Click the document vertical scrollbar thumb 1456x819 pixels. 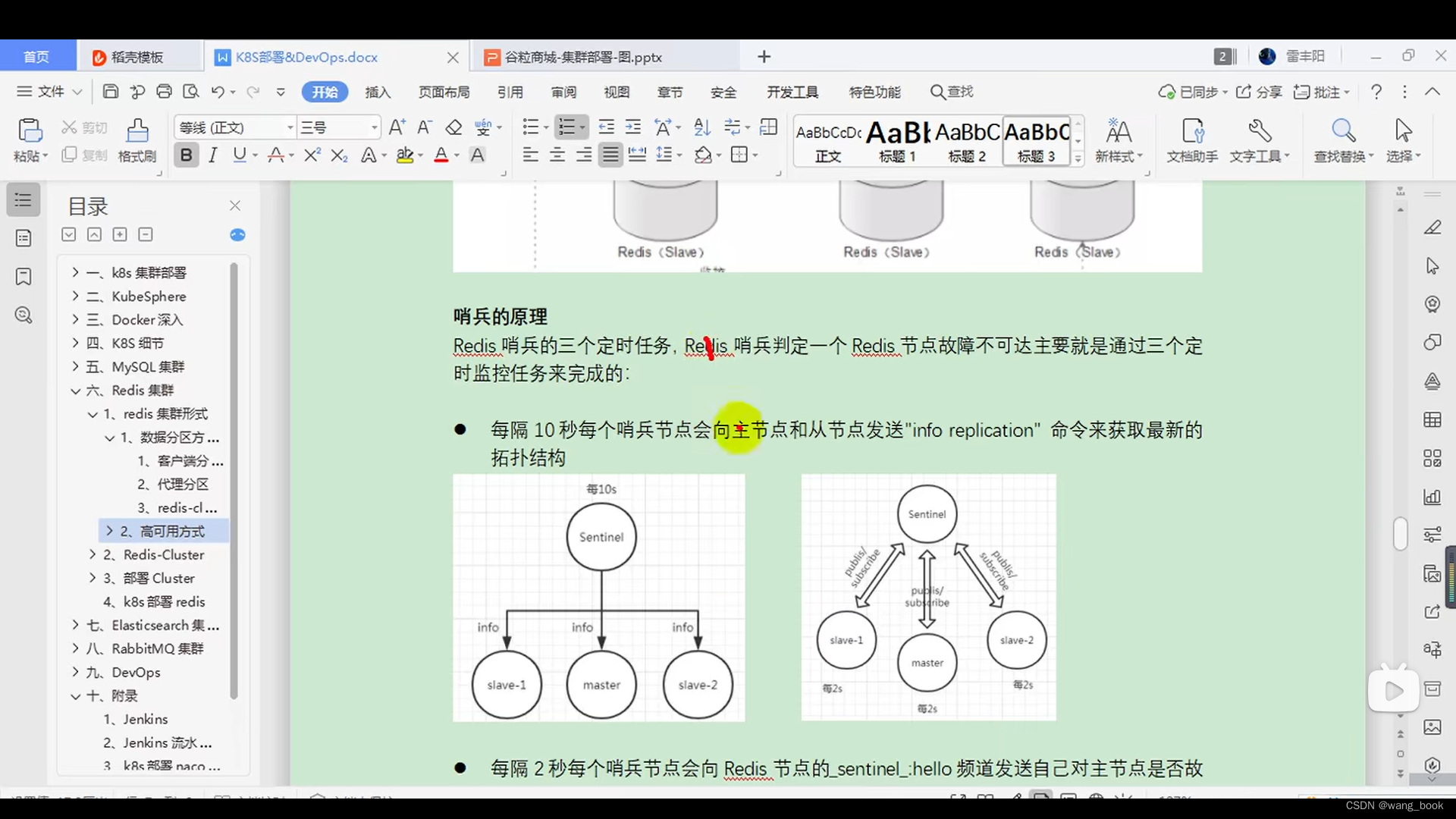point(1400,534)
